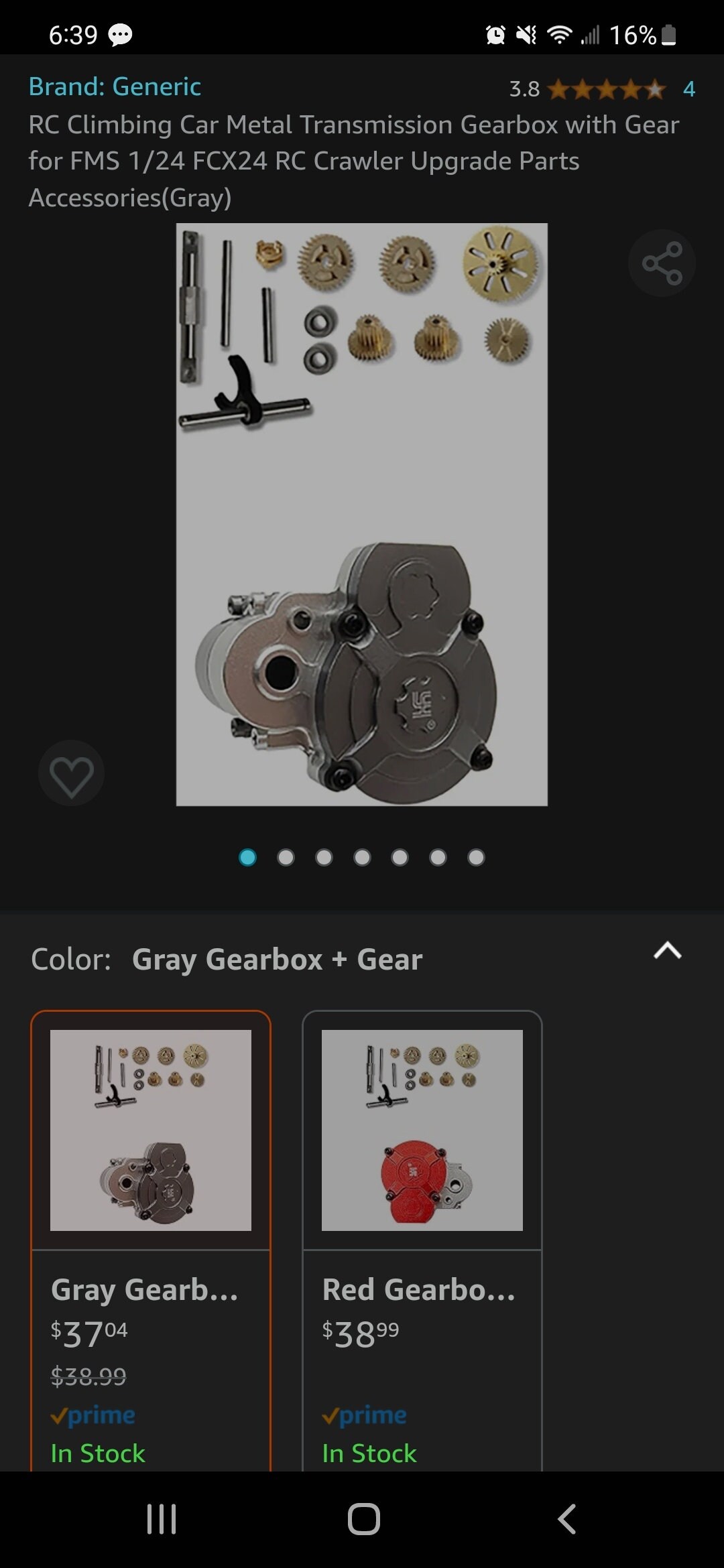Open recent apps from navigation bar
Screen dimensions: 724x1568
click(x=162, y=1519)
